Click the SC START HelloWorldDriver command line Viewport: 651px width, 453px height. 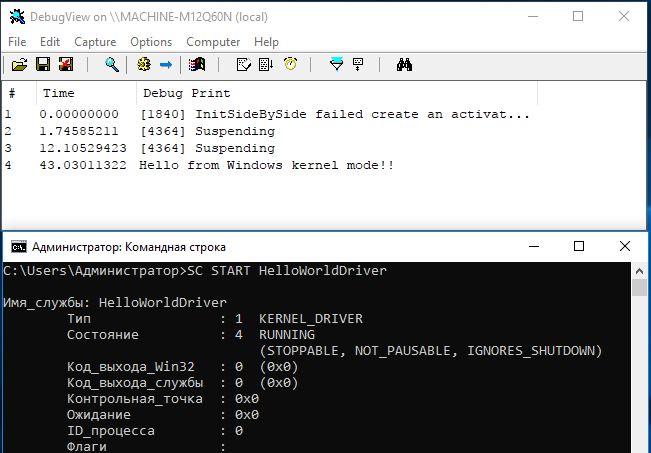point(195,271)
